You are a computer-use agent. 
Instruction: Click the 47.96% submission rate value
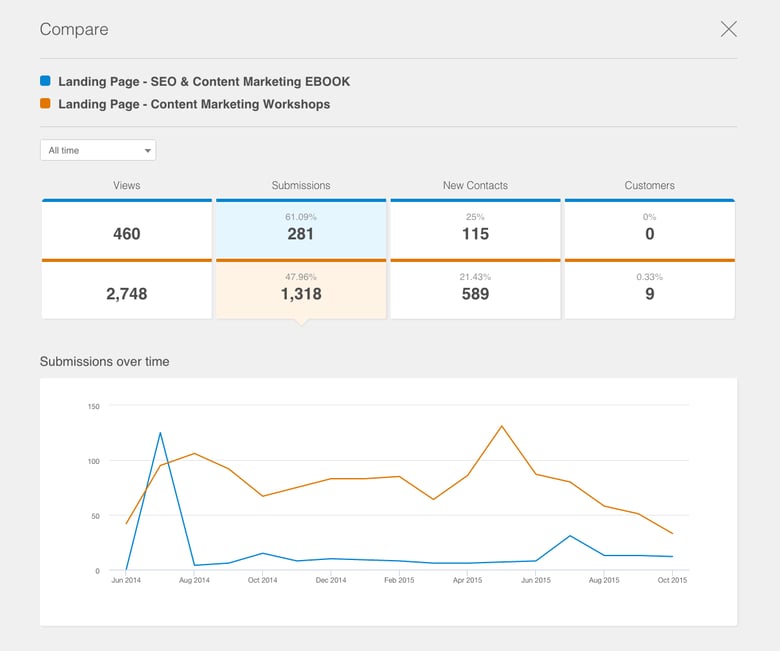(301, 277)
